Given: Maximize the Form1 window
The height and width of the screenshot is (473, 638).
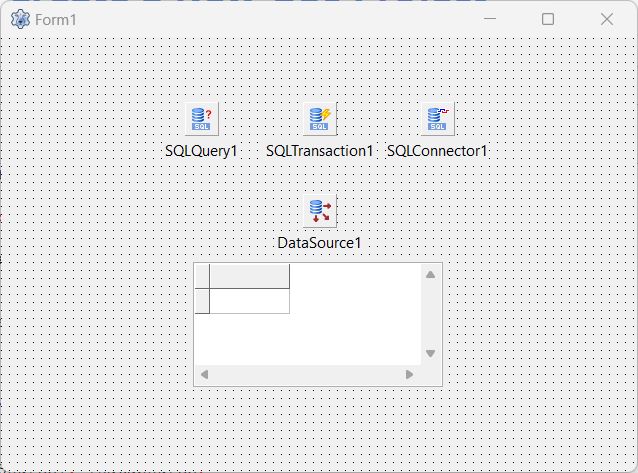Looking at the screenshot, I should click(548, 19).
